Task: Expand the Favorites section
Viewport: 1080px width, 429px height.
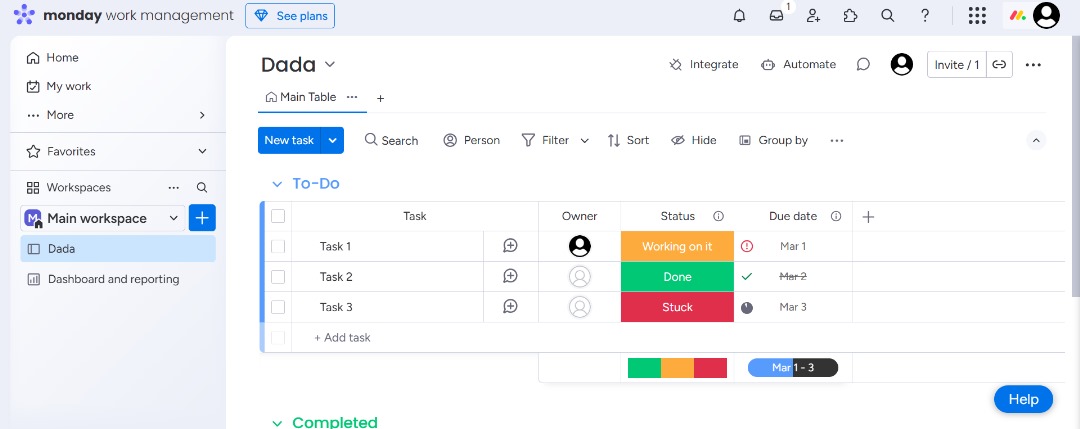Action: click(202, 151)
